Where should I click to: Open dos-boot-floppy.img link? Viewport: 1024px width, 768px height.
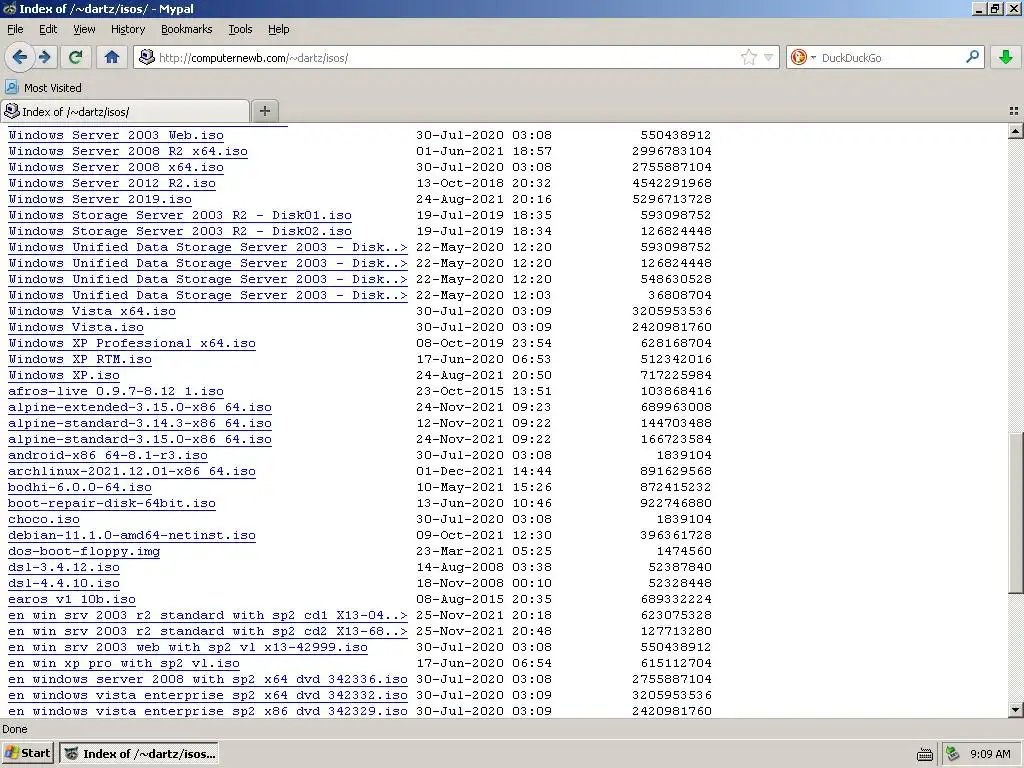click(x=84, y=551)
